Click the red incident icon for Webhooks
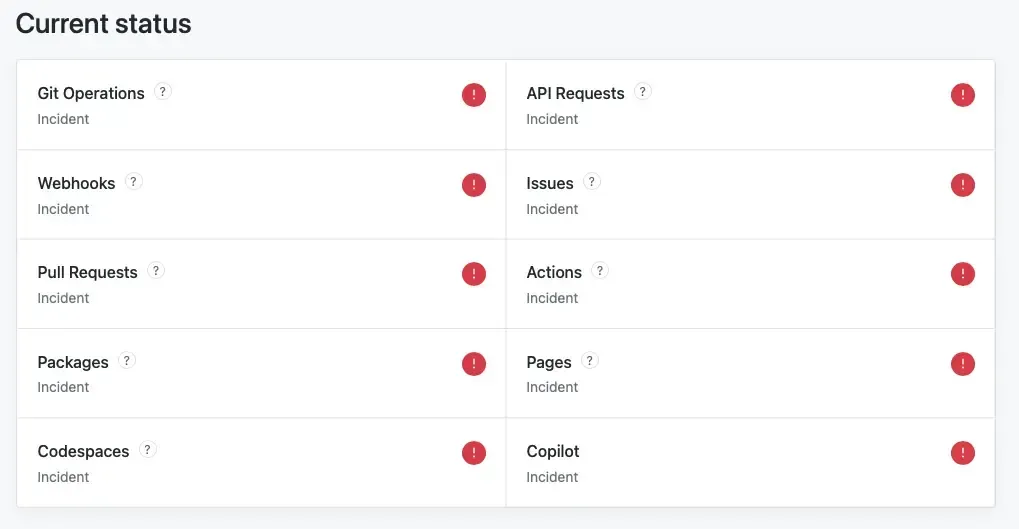This screenshot has height=529, width=1019. (x=474, y=185)
